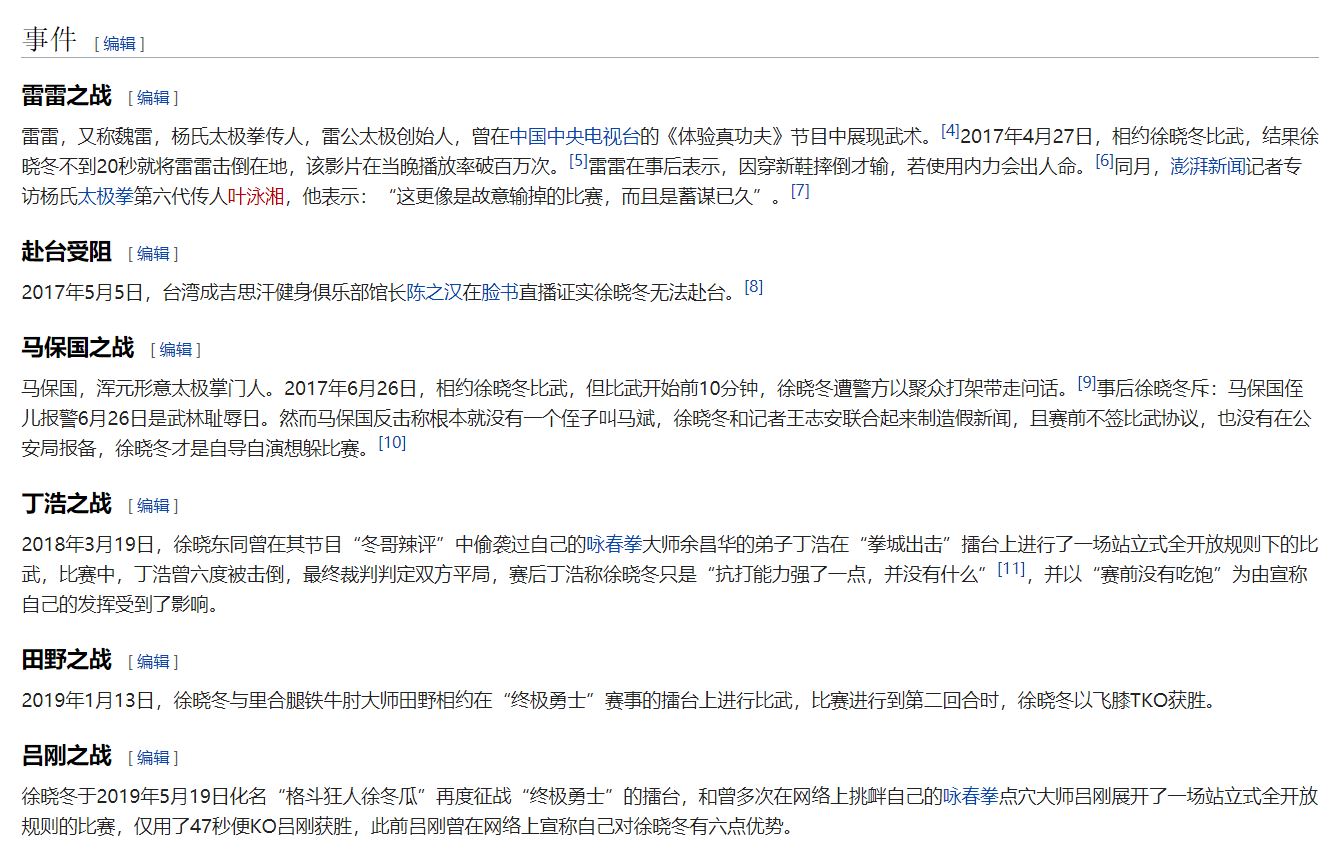The height and width of the screenshot is (858, 1340).
Task: Edit the 马保国之战 section
Action: [x=175, y=350]
